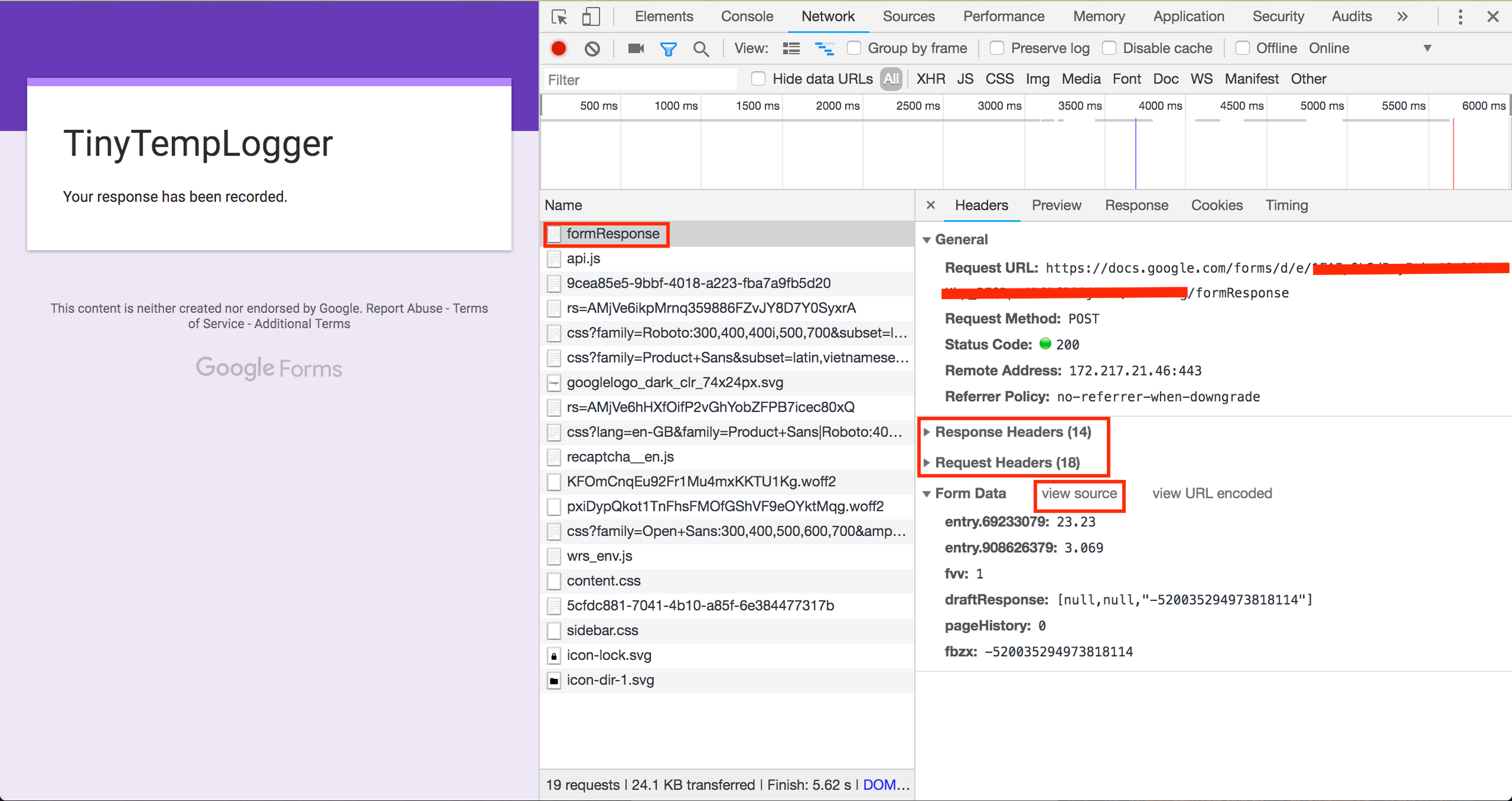Click the Report Abuse link
The image size is (1512, 801).
coord(404,309)
